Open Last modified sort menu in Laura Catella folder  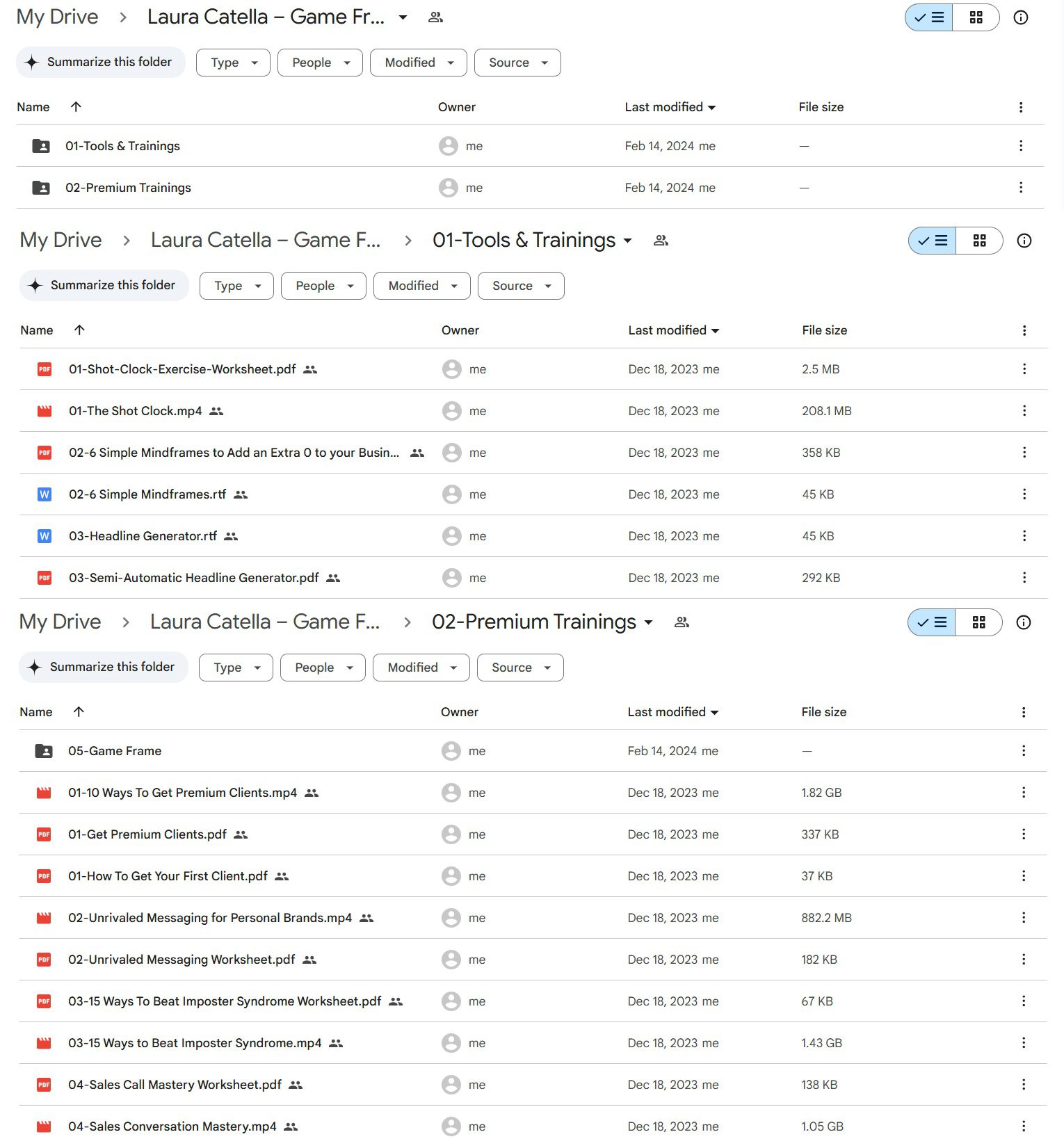pos(670,107)
